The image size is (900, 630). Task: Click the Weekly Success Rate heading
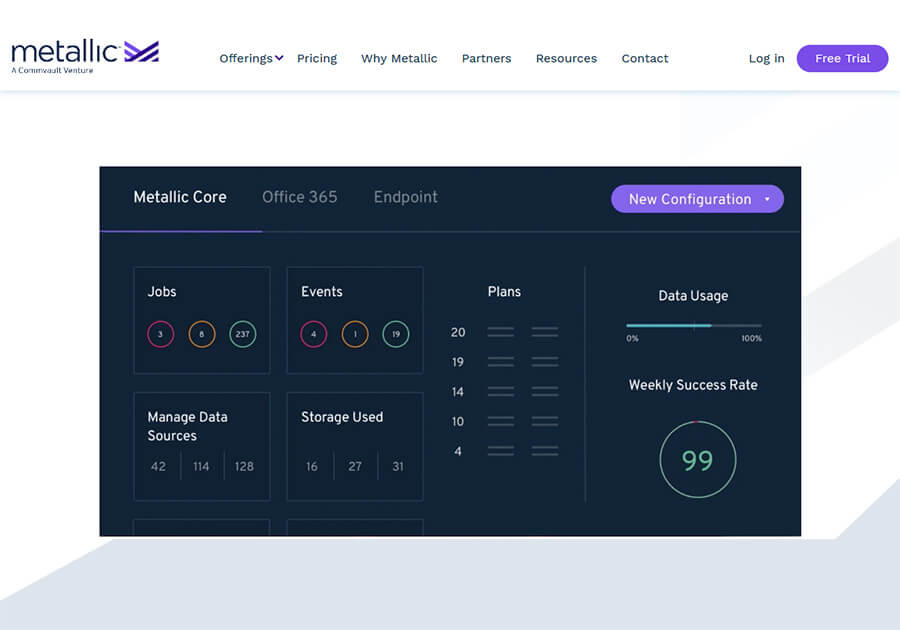[693, 385]
